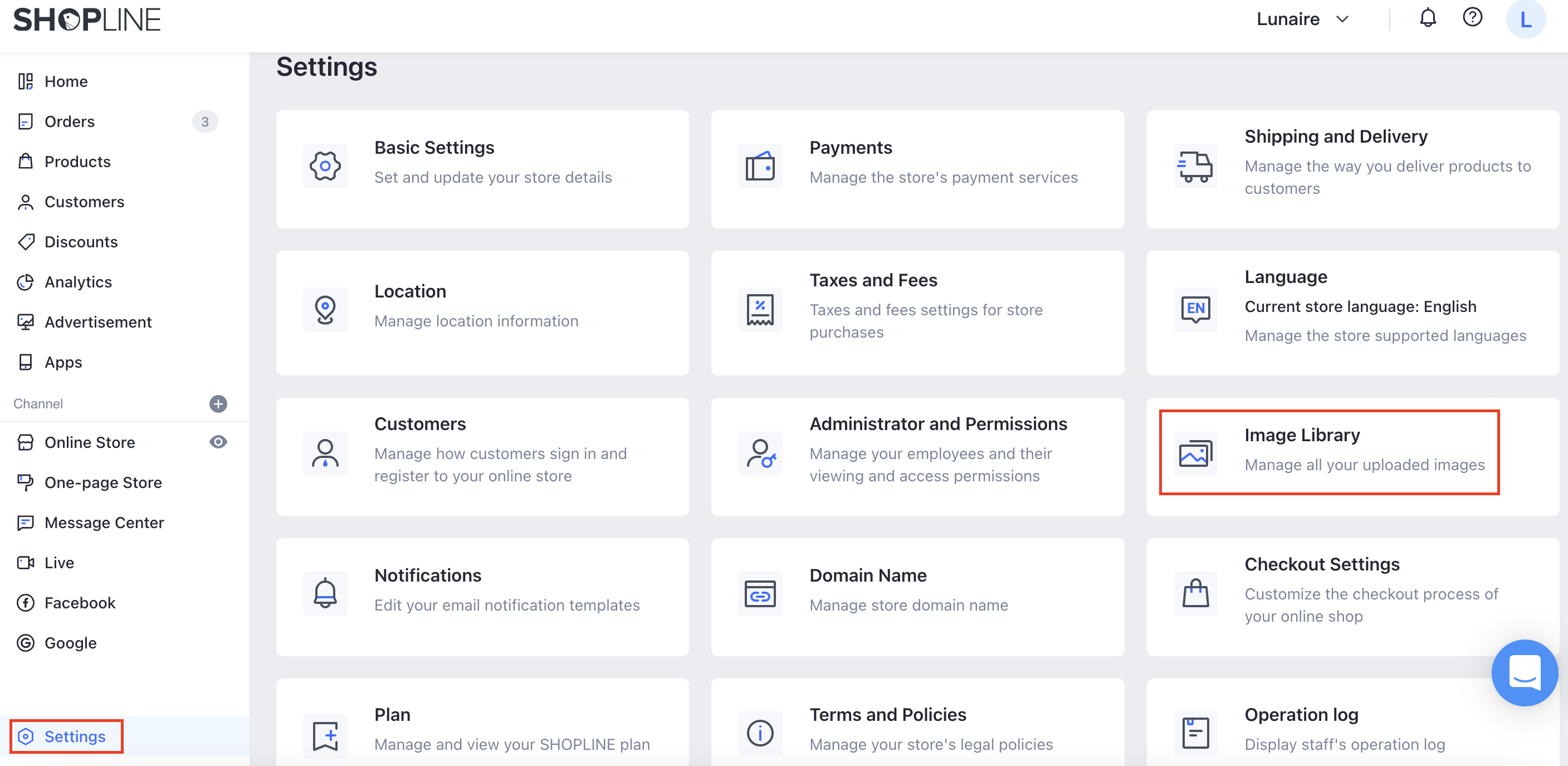Go to Analytics in the sidebar
1568x766 pixels.
(x=78, y=282)
